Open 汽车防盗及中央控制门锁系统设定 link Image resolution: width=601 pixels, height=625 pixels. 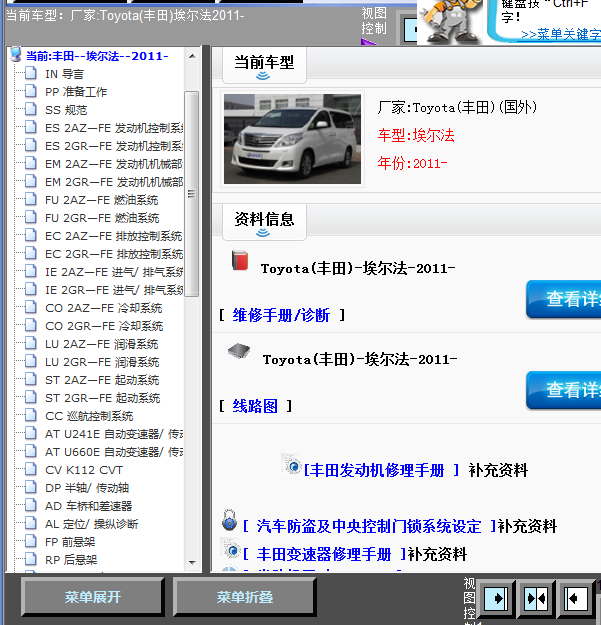[x=369, y=527]
